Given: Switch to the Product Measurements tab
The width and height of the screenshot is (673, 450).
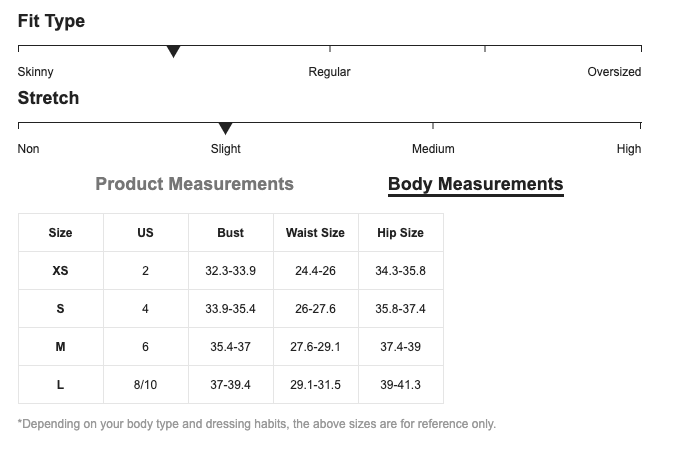Looking at the screenshot, I should (x=194, y=184).
